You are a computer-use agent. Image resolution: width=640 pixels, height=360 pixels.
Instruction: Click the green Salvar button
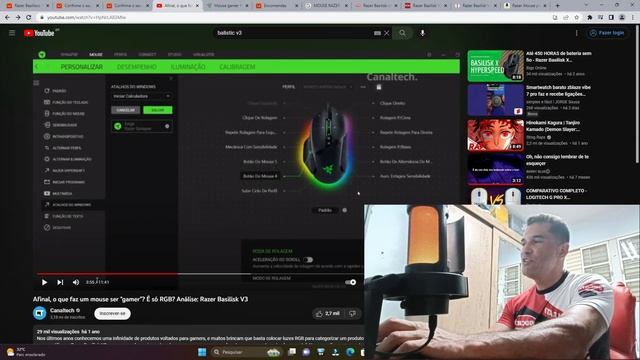point(158,110)
